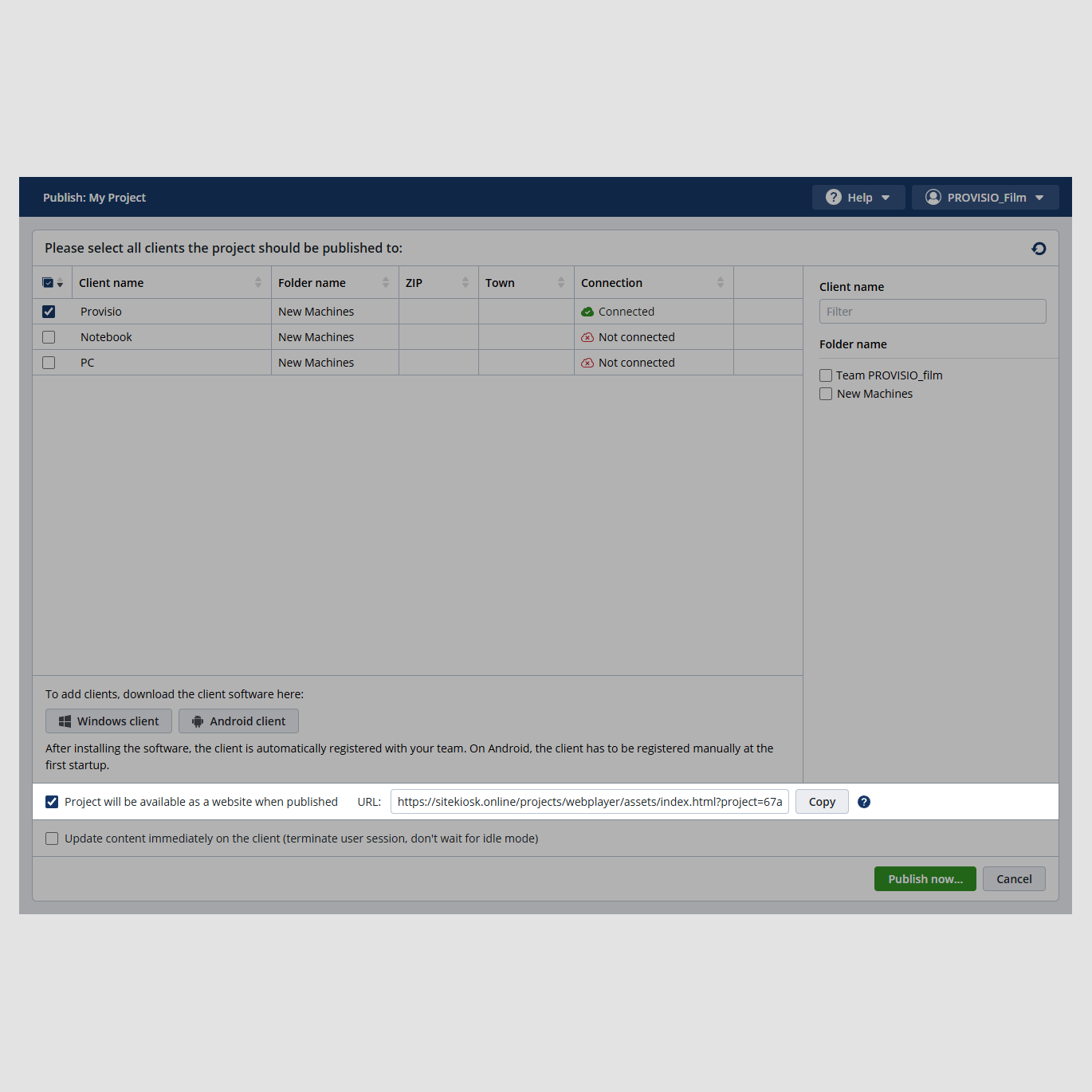Uncheck the Provisio client checkbox

[x=49, y=312]
